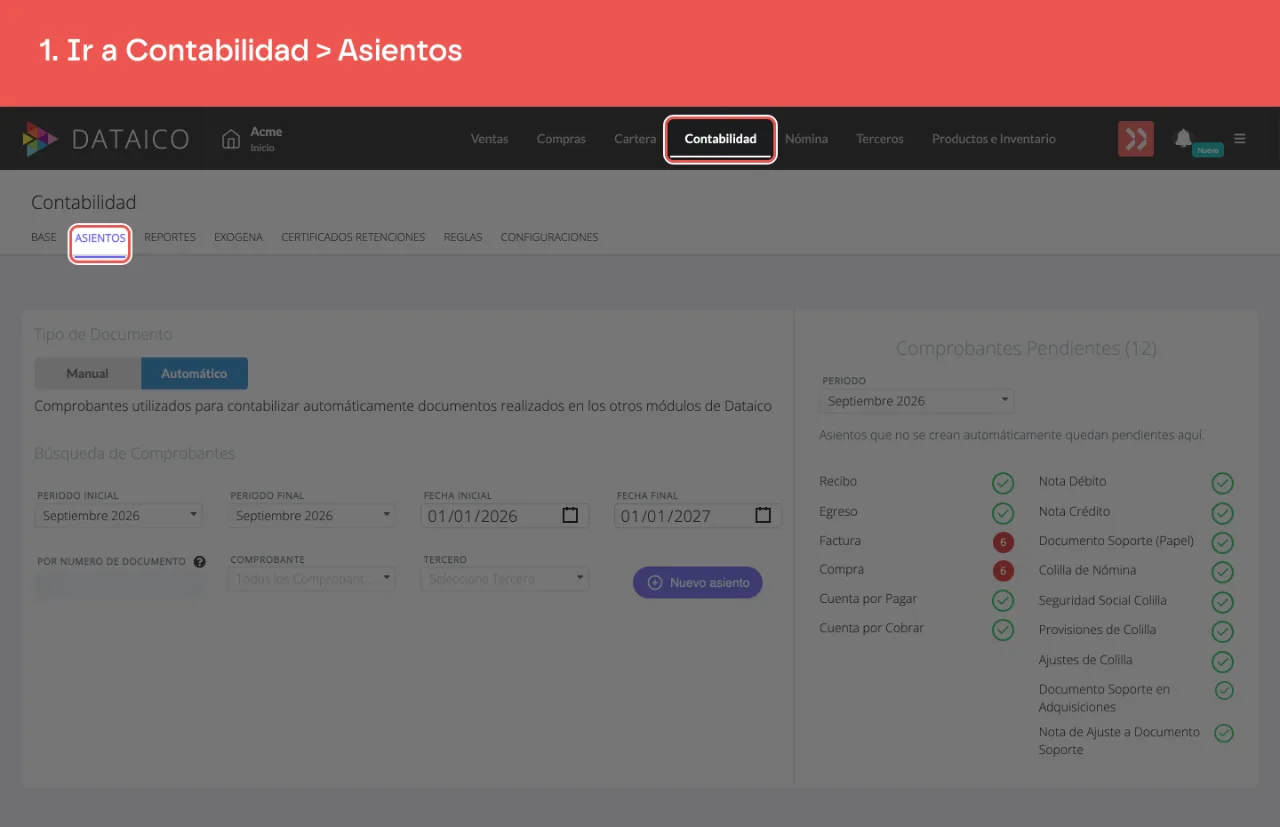
Task: Open the Terceros menu
Action: (x=880, y=139)
